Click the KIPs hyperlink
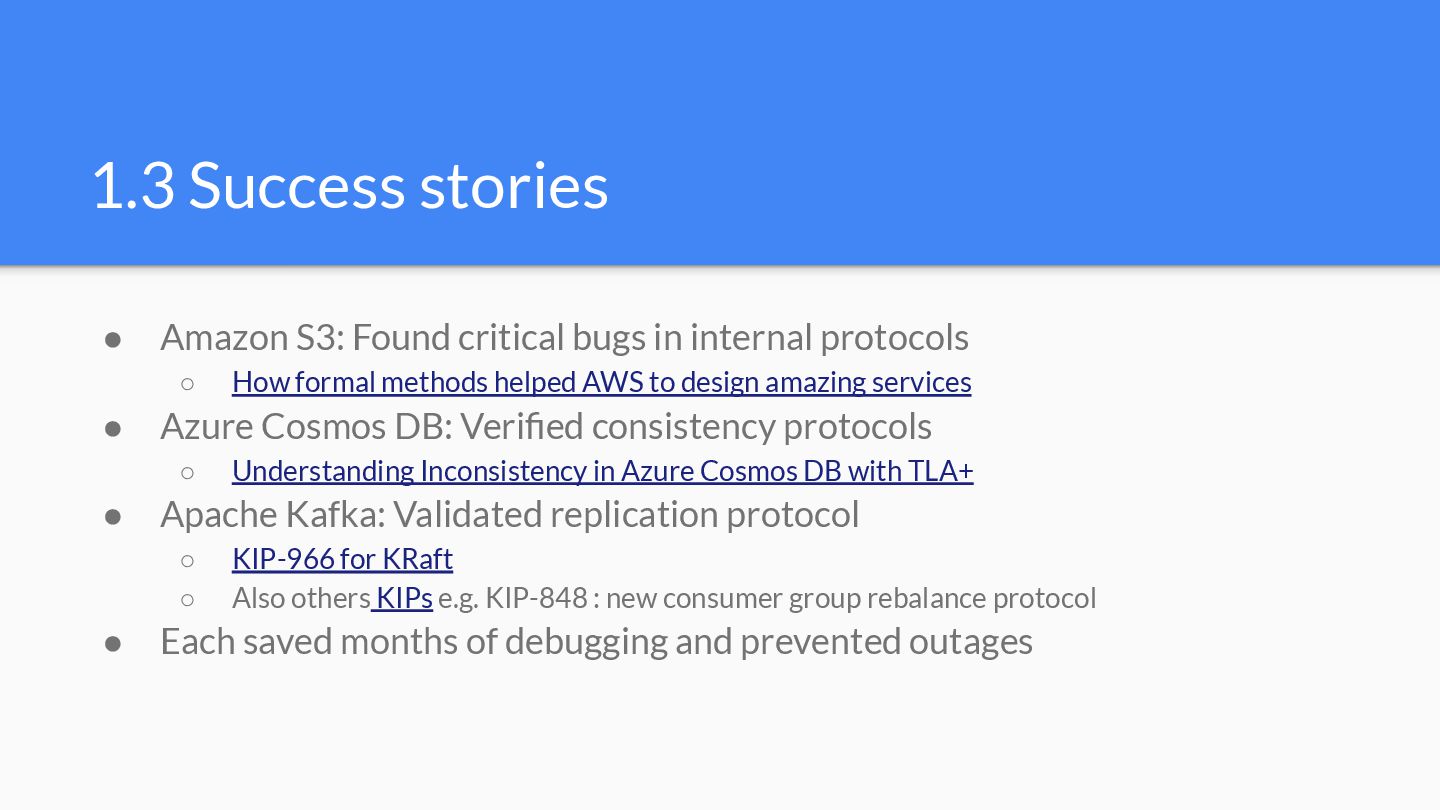This screenshot has height=810, width=1440. (x=404, y=598)
